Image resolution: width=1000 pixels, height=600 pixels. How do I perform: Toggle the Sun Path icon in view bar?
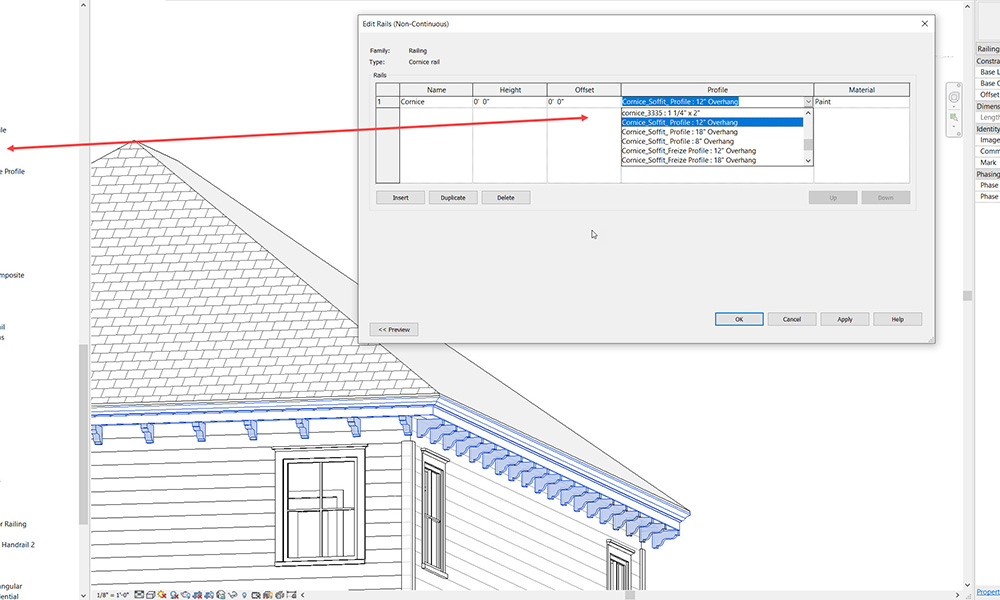point(162,595)
